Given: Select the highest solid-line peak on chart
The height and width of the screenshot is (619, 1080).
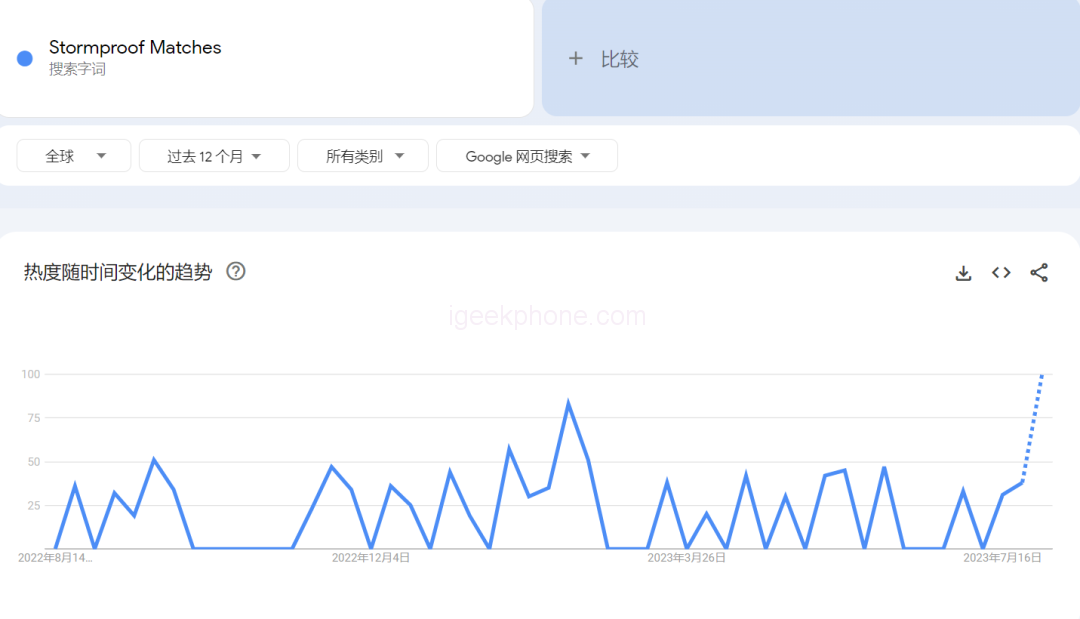Looking at the screenshot, I should pyautogui.click(x=568, y=404).
